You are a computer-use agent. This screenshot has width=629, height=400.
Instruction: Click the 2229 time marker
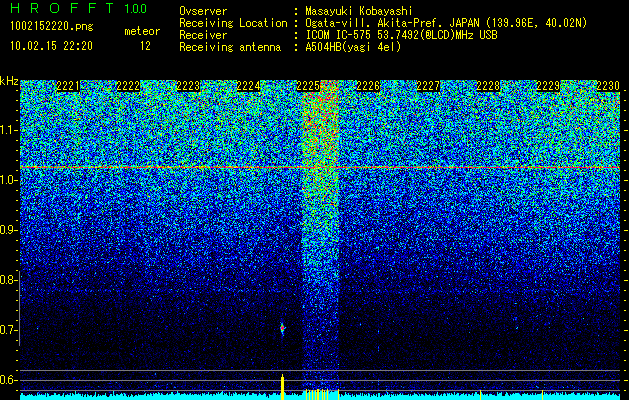pos(548,86)
